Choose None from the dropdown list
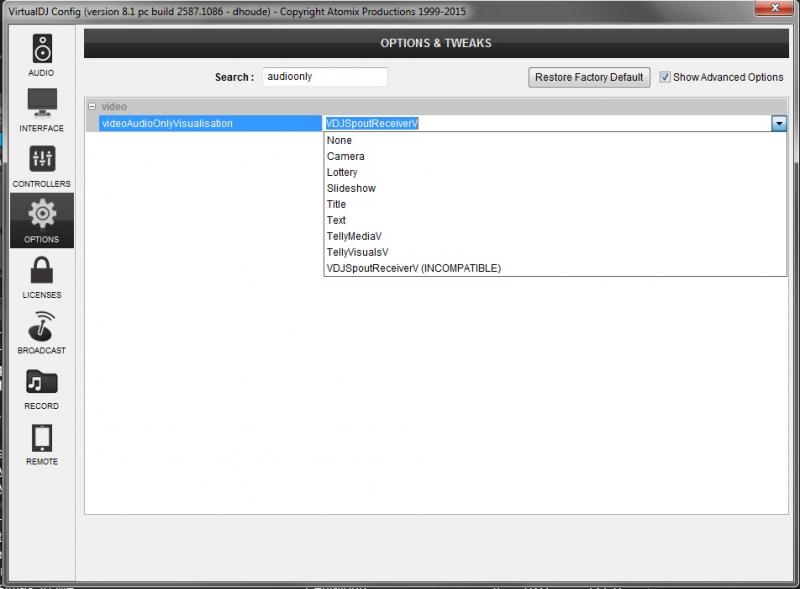The image size is (800, 589). coord(555,140)
